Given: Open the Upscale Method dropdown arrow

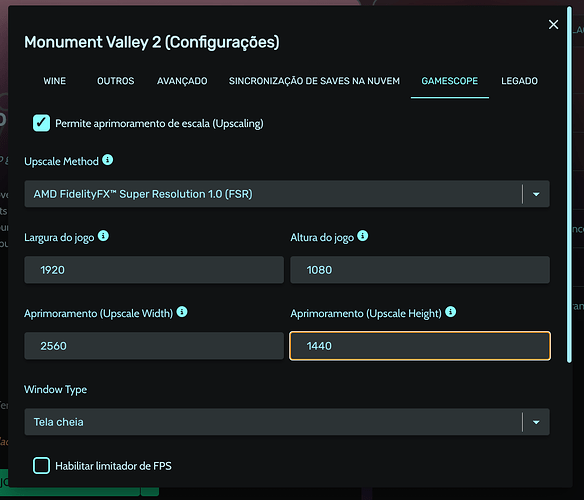Looking at the screenshot, I should pyautogui.click(x=536, y=194).
